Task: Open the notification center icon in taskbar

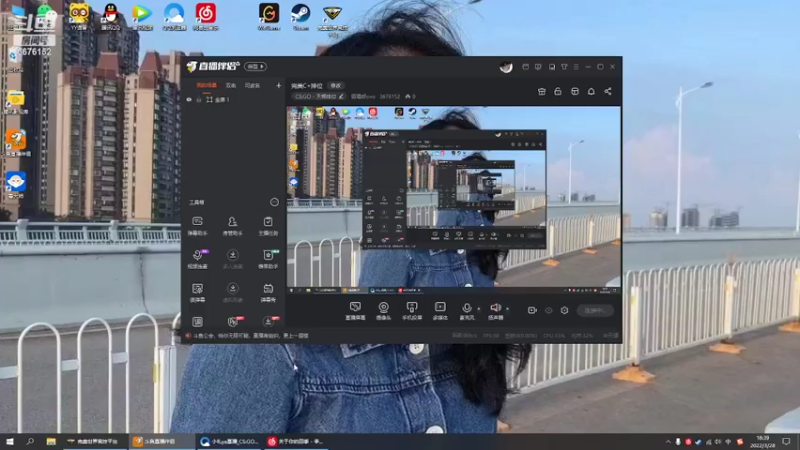Action: tap(786, 441)
